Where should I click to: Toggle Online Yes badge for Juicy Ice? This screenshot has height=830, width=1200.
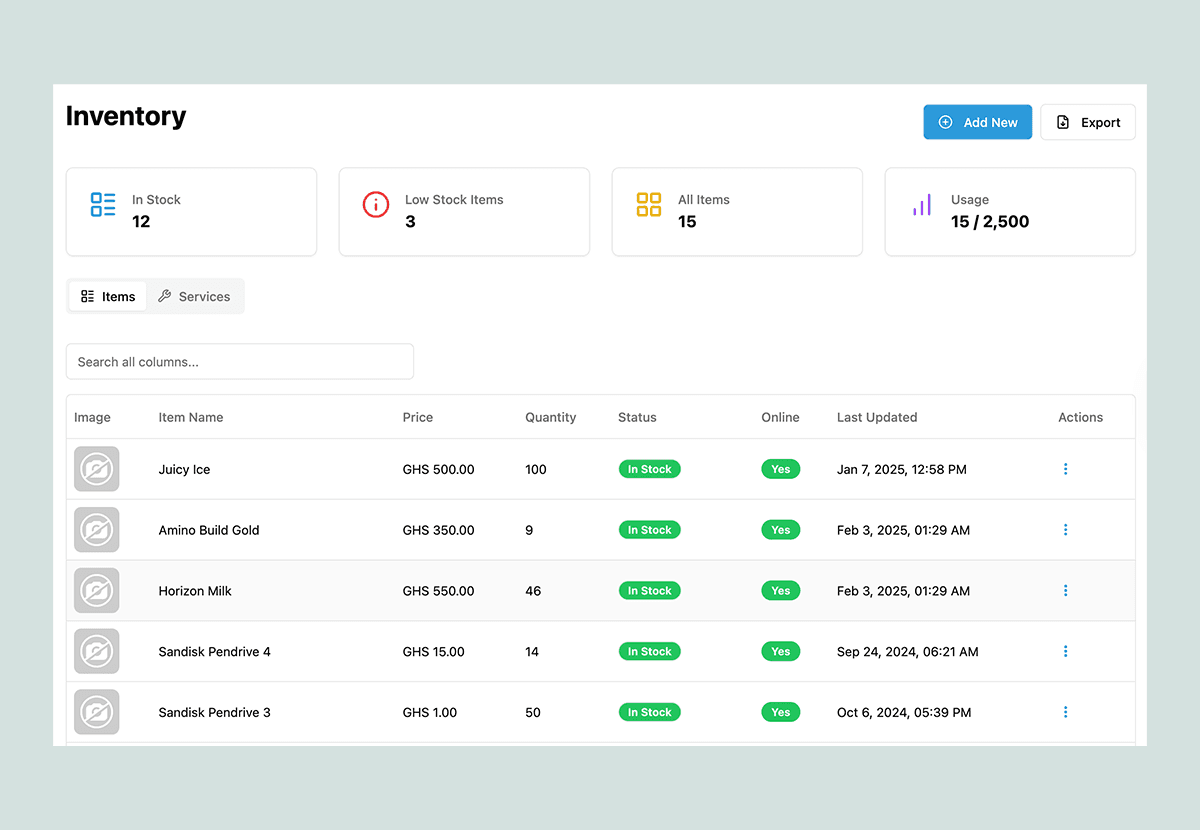click(x=780, y=469)
